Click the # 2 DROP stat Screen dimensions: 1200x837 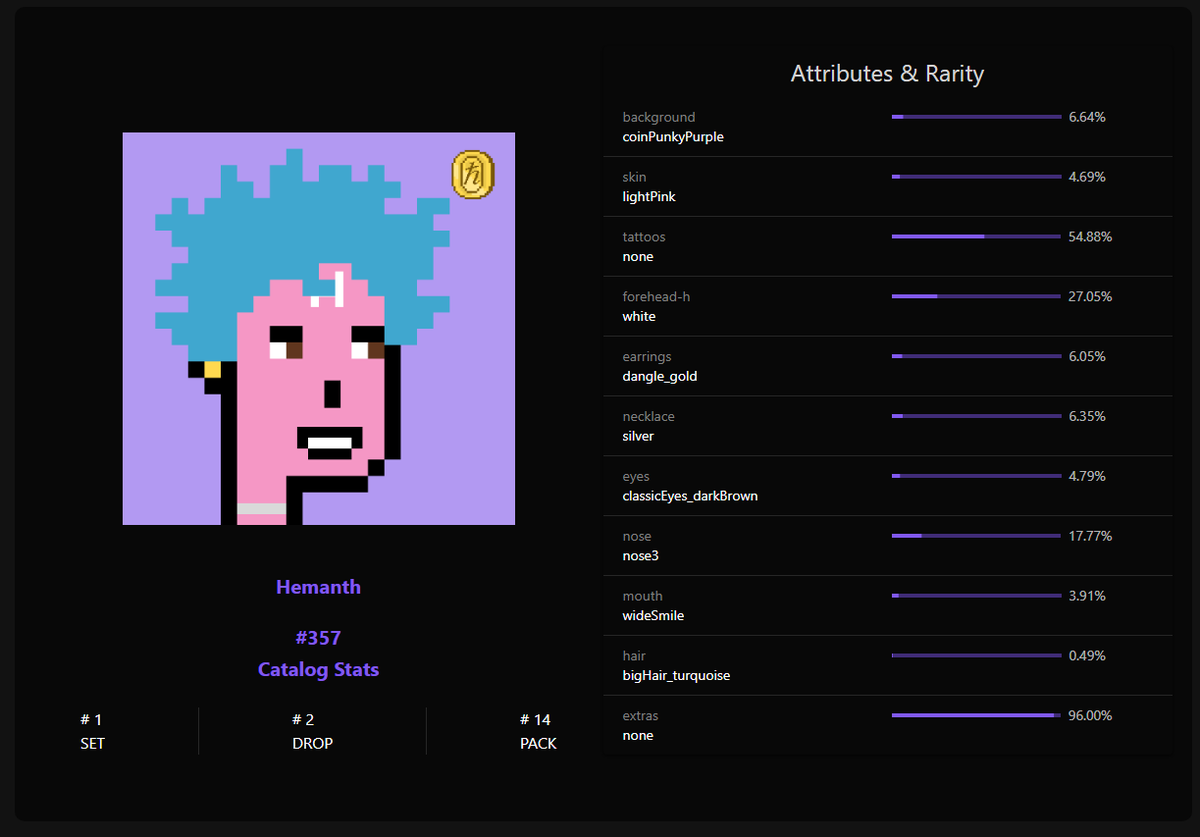312,732
